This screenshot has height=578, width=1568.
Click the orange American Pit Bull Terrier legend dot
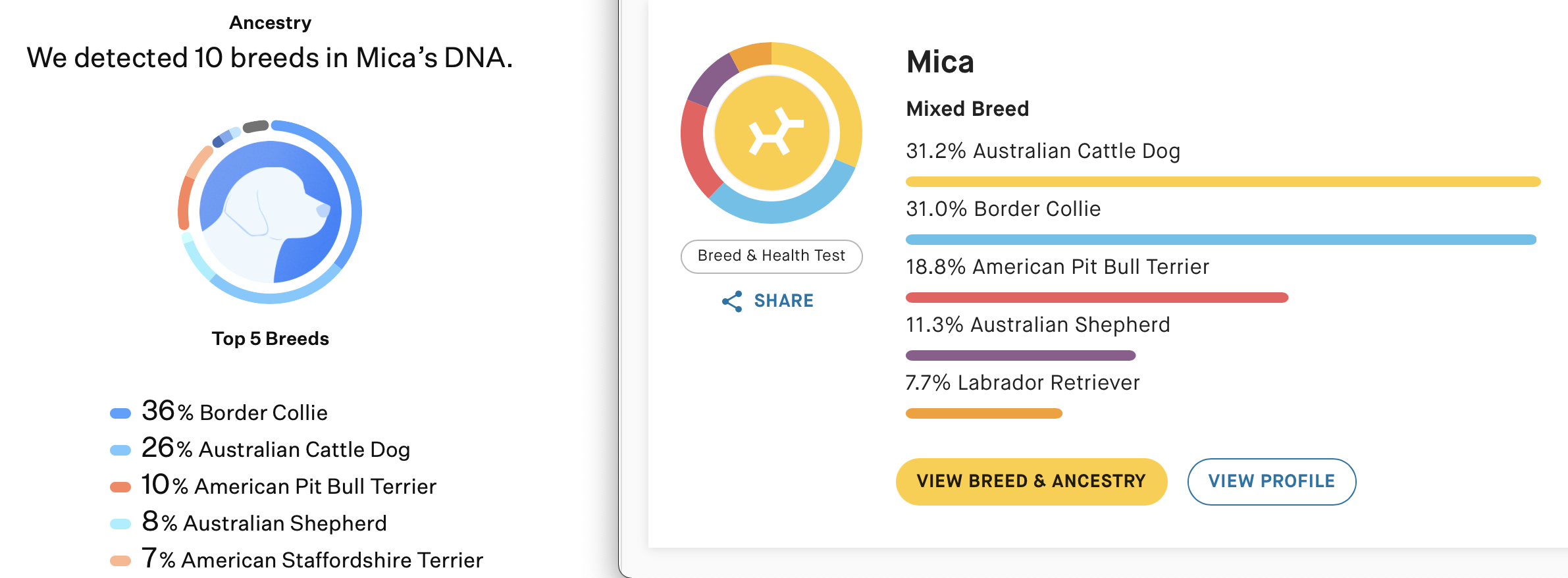coord(120,487)
